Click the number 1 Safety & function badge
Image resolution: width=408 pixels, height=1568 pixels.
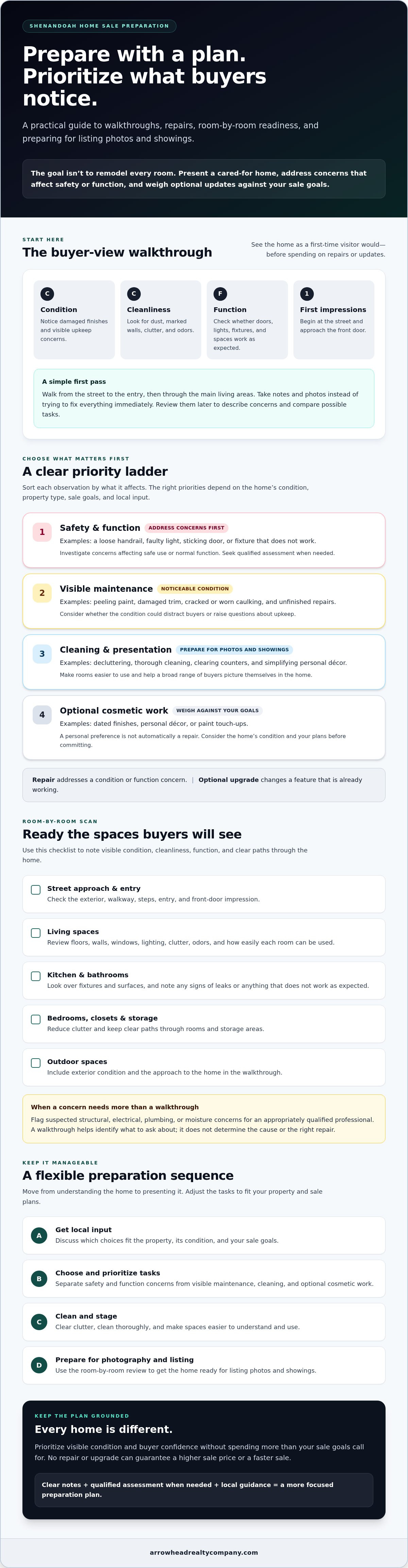point(42,532)
